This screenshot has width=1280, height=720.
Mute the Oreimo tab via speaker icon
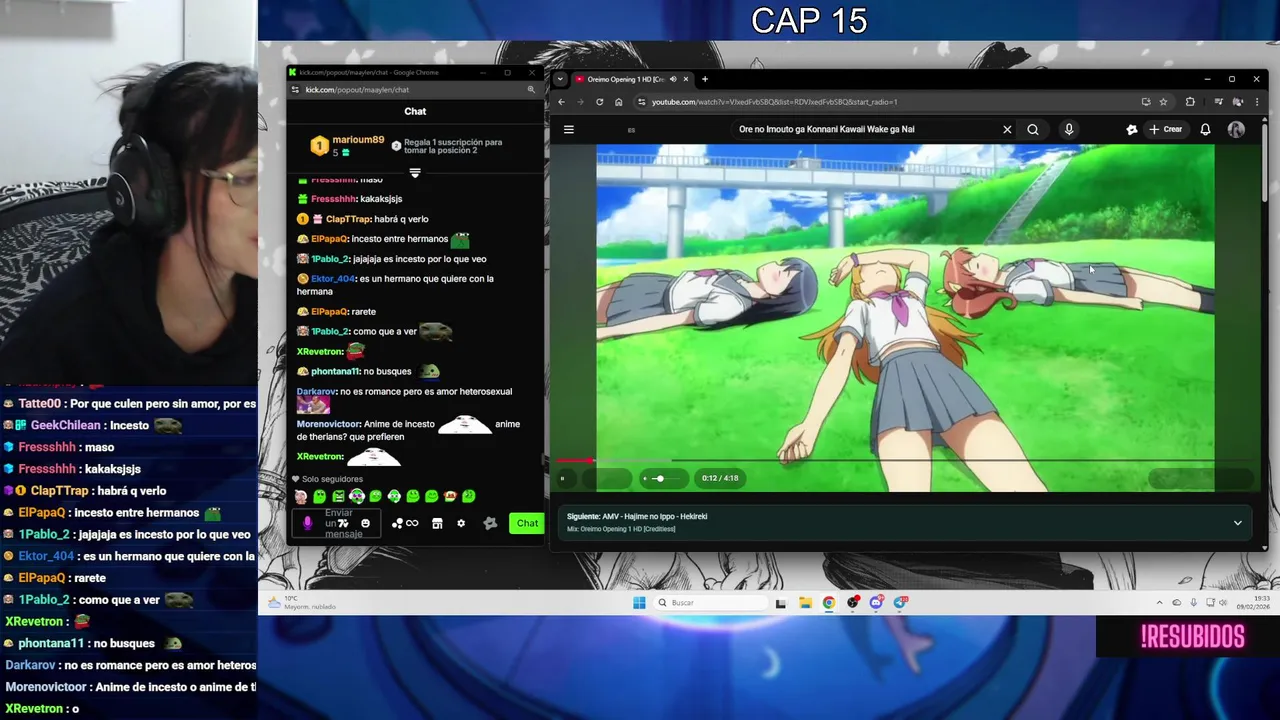point(673,79)
